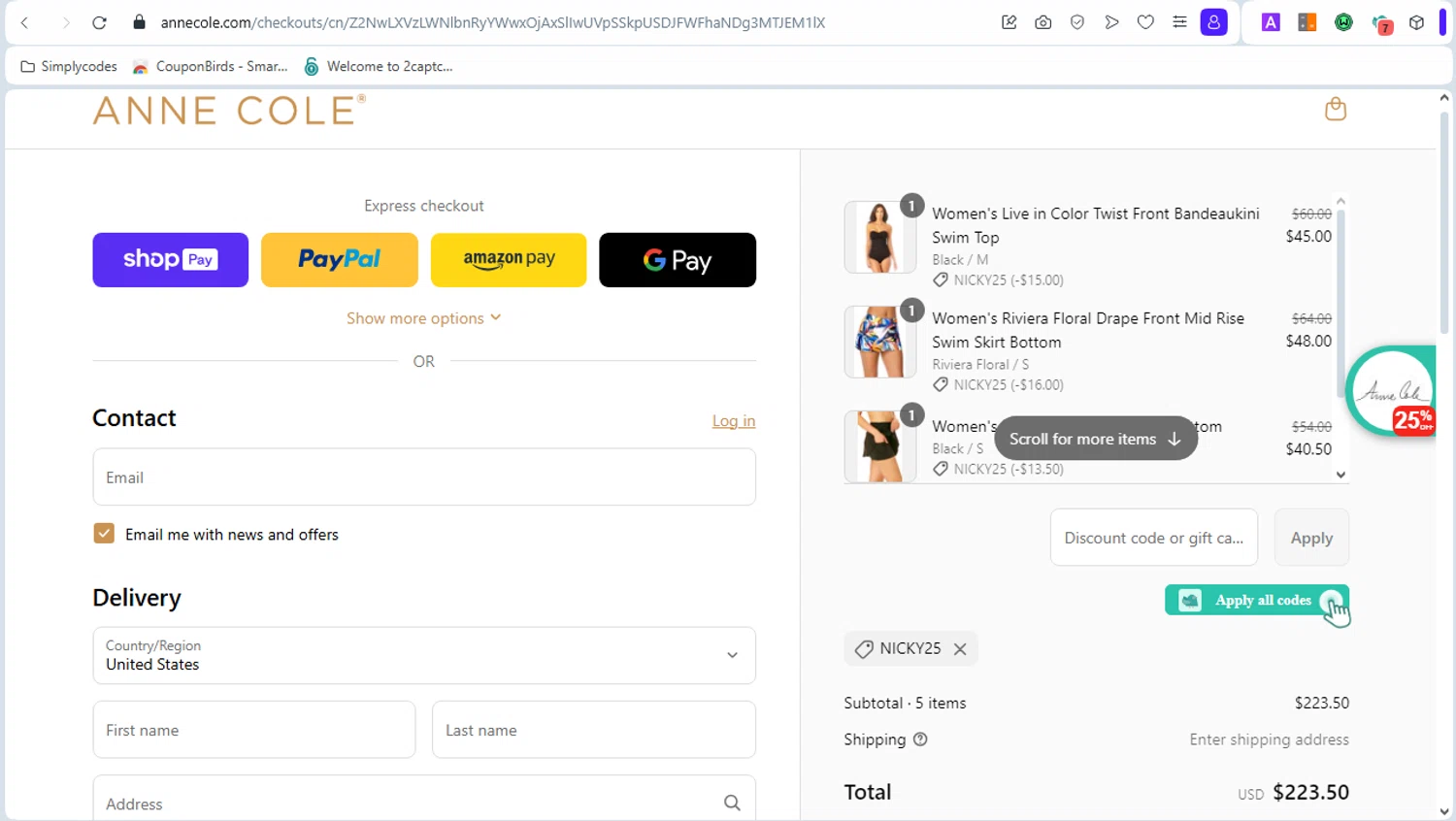Click the Anne Cole logo

pos(229,111)
